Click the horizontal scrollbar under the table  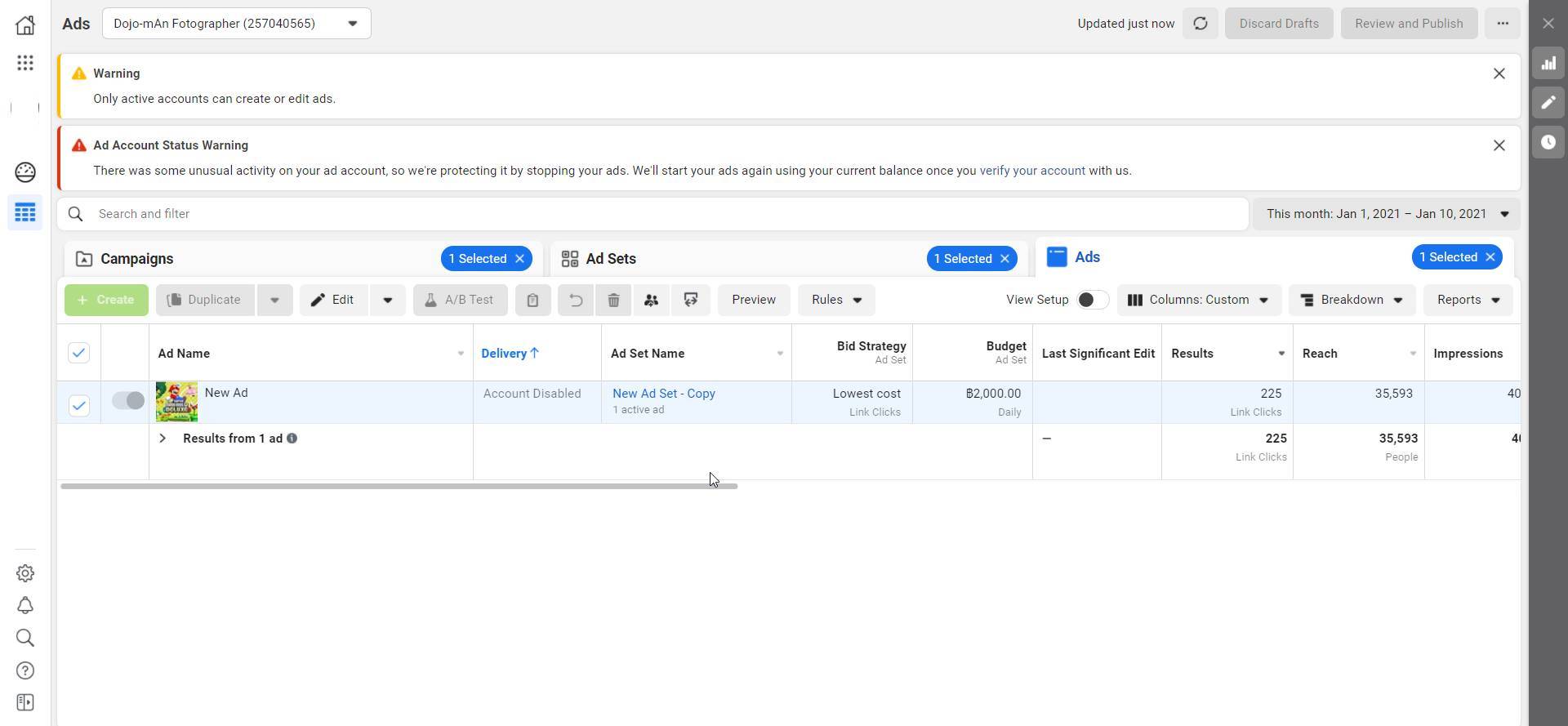[x=399, y=486]
